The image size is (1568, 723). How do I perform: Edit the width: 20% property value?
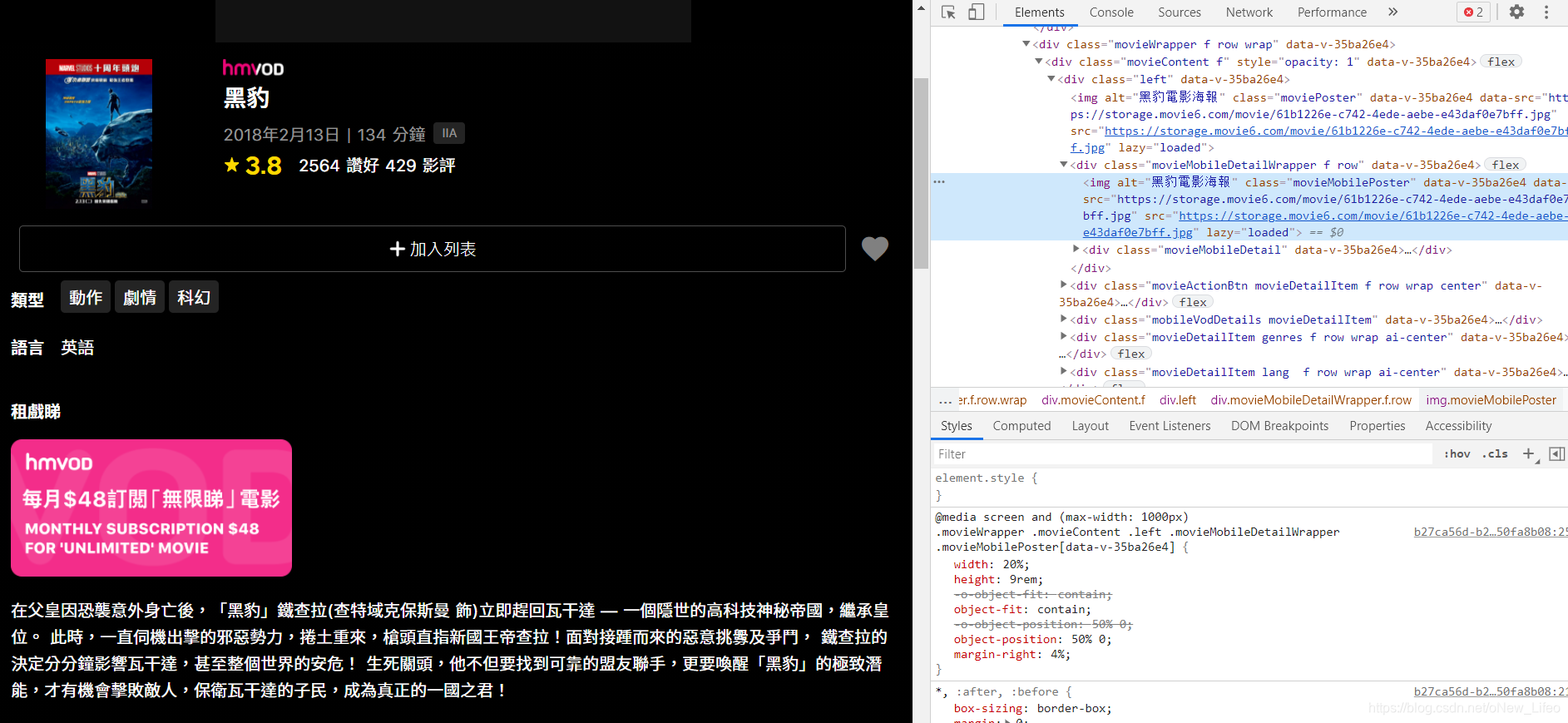[x=1012, y=564]
